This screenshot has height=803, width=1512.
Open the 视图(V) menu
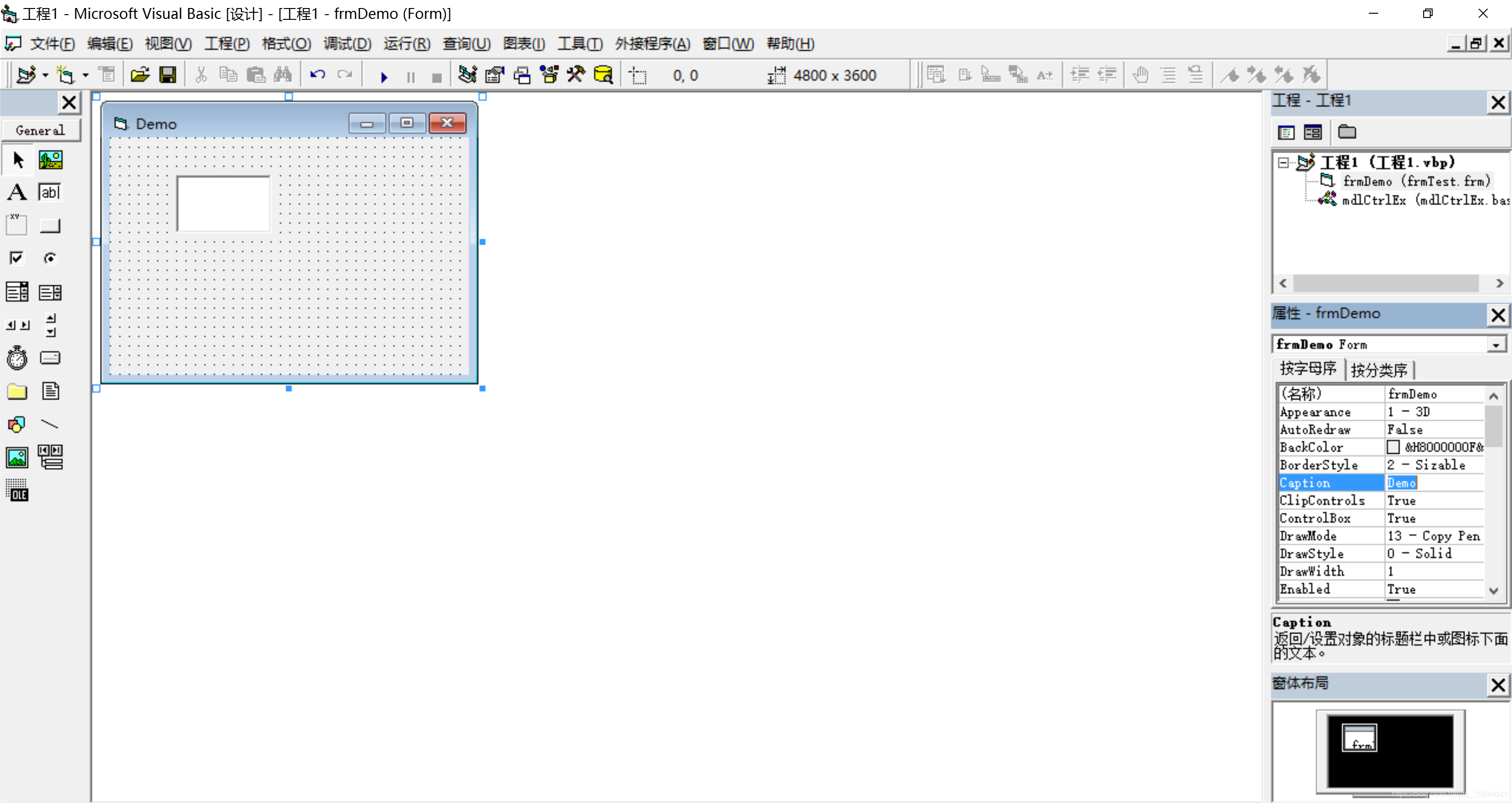click(x=168, y=44)
